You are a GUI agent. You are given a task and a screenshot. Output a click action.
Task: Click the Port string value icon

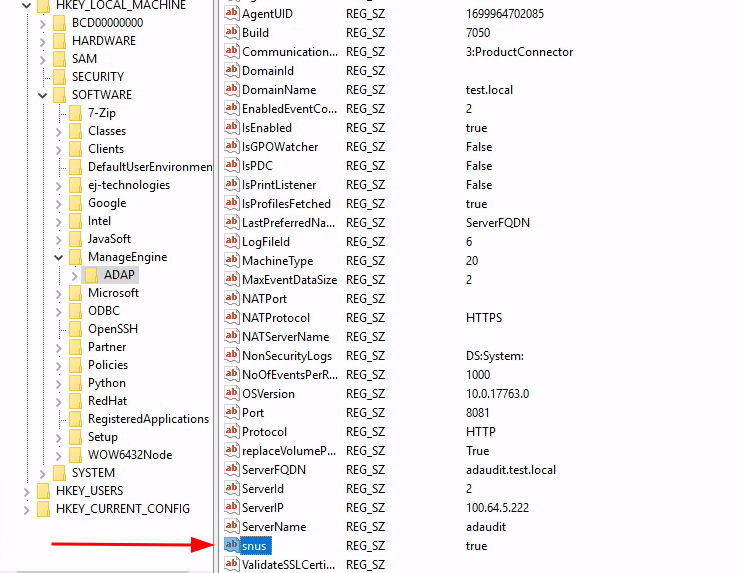(231, 412)
